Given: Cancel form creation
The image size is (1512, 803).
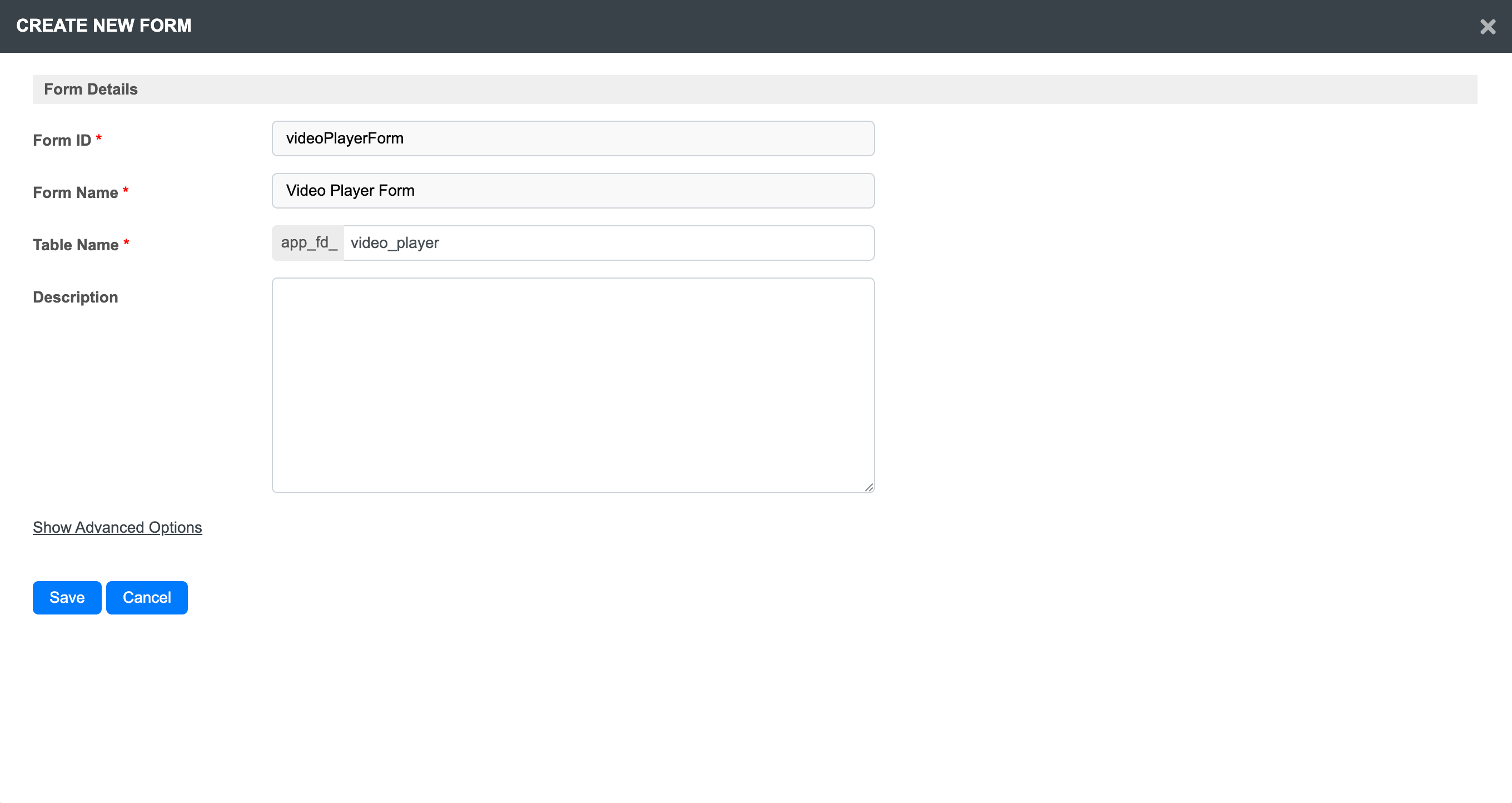Looking at the screenshot, I should [147, 598].
